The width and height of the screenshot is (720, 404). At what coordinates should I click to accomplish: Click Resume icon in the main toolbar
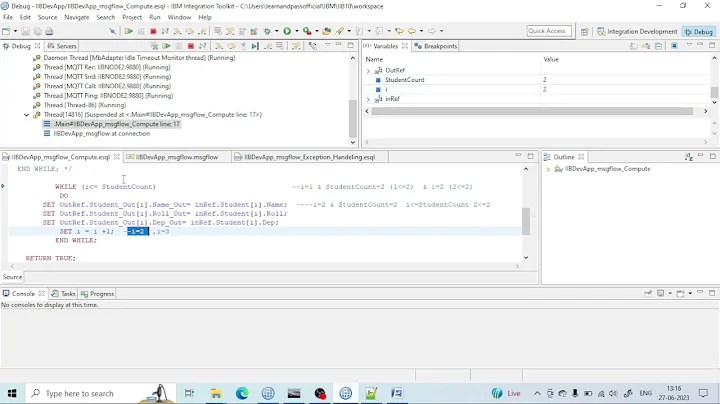(129, 31)
